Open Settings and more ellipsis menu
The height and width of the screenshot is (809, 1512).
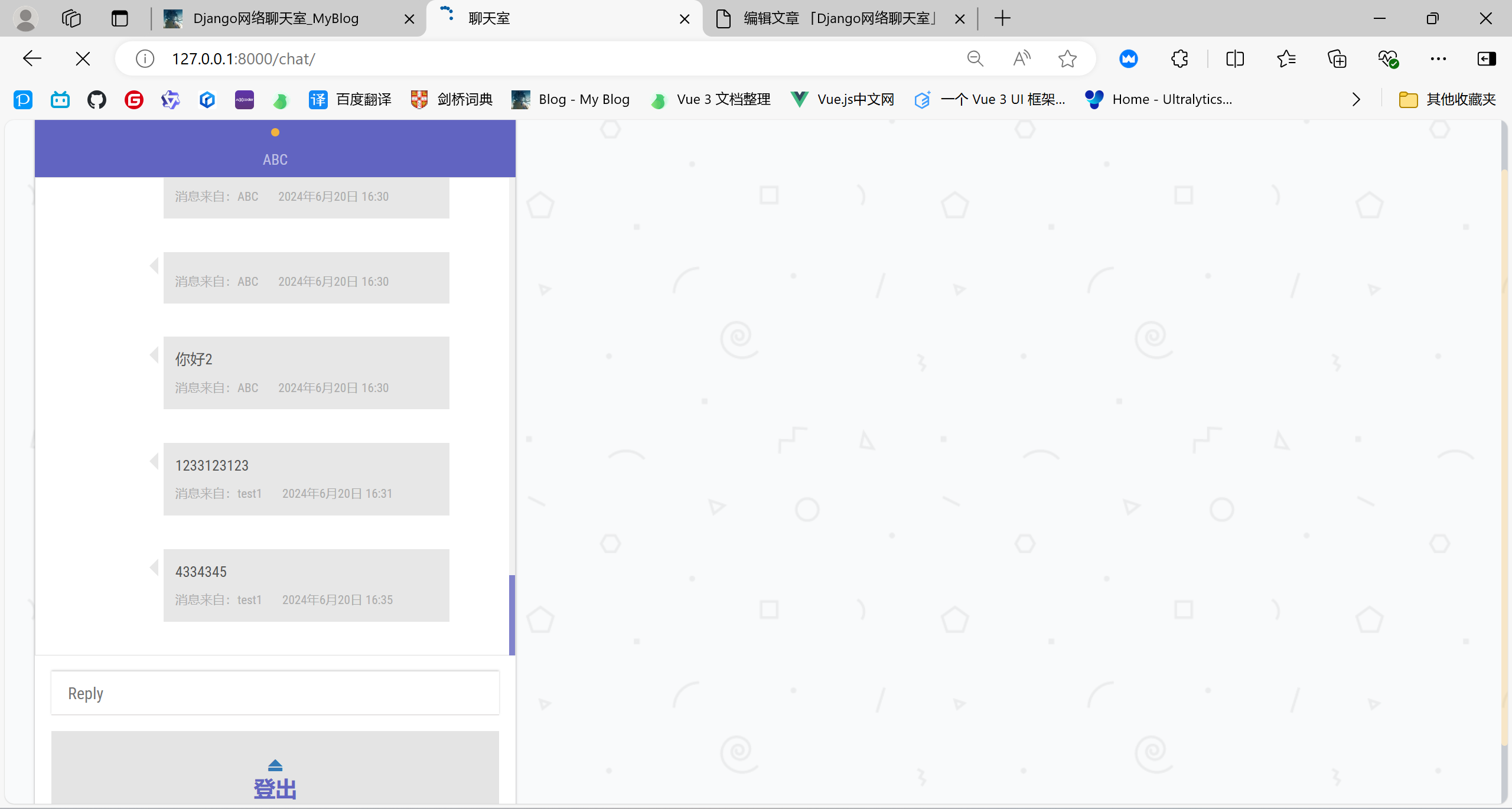click(1439, 58)
